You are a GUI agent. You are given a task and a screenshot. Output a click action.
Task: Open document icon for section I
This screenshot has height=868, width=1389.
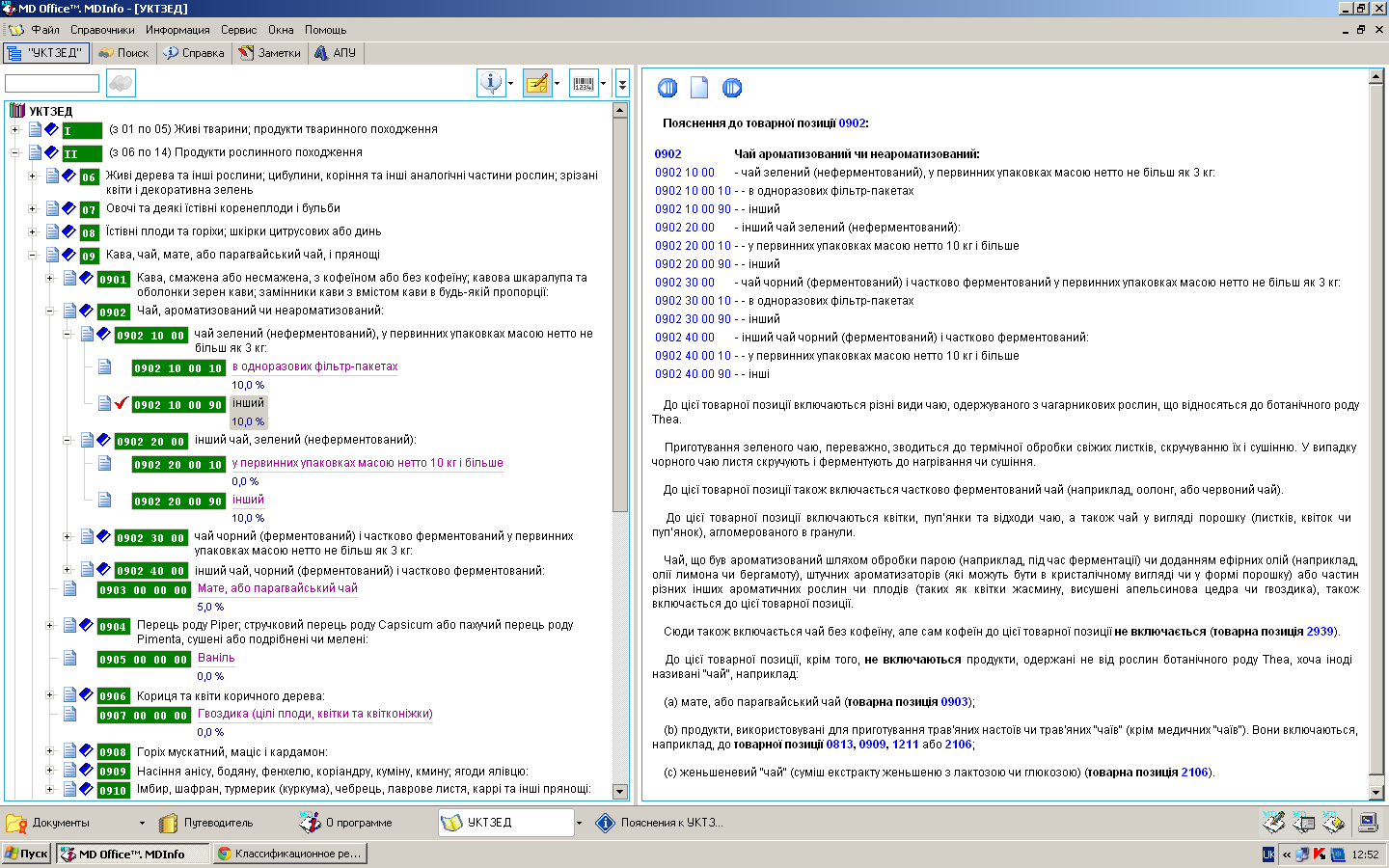[x=36, y=129]
